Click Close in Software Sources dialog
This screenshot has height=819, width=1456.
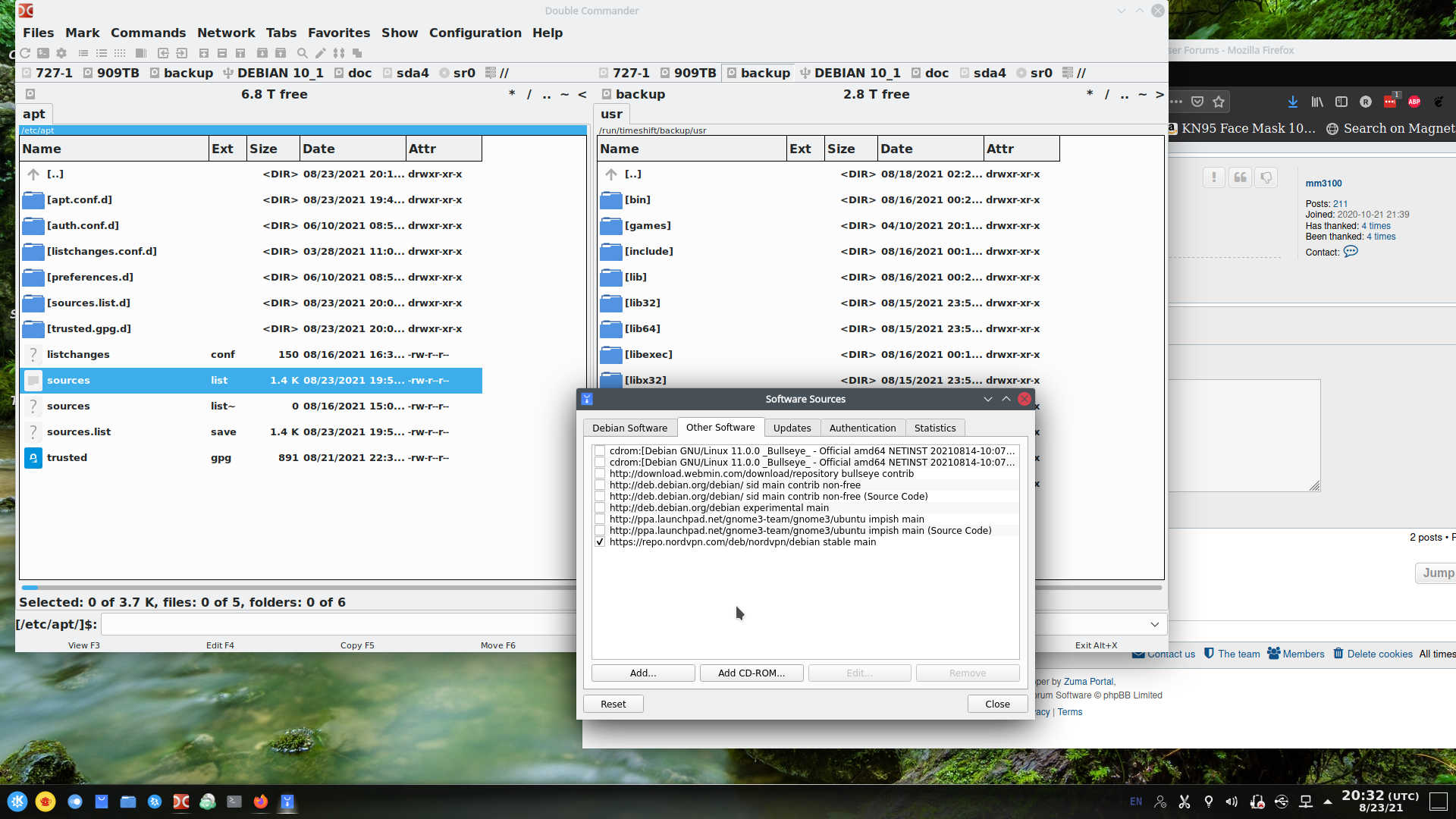pyautogui.click(x=997, y=704)
